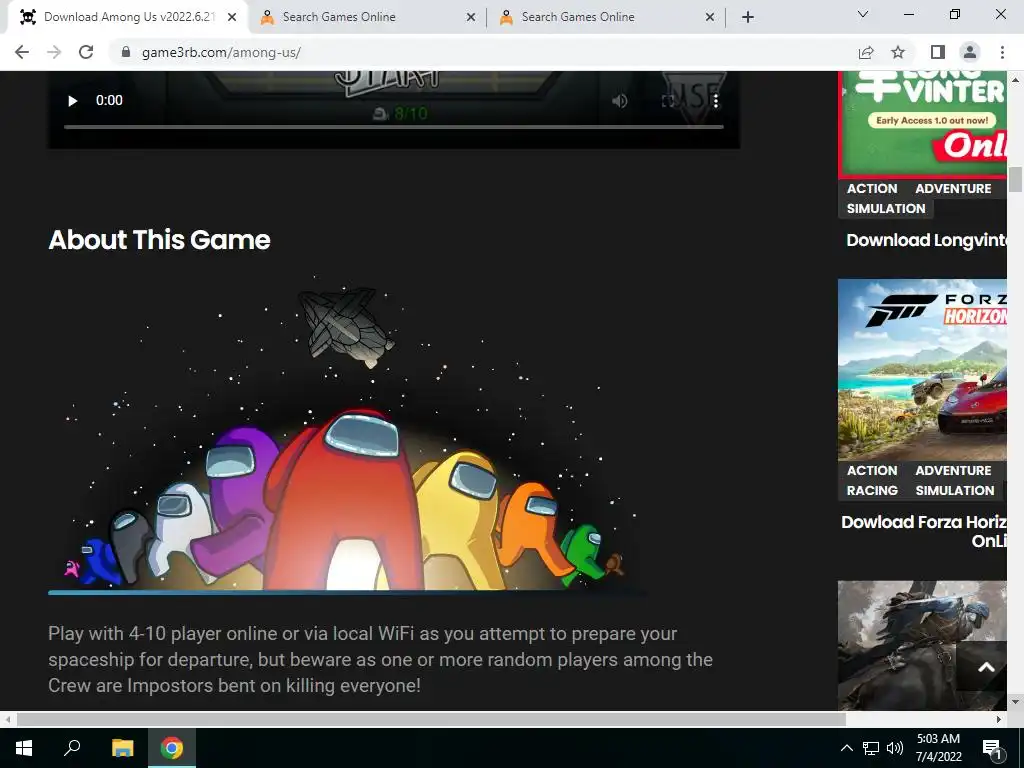This screenshot has height=768, width=1024.
Task: Open the volume tray icon
Action: pyautogui.click(x=895, y=748)
